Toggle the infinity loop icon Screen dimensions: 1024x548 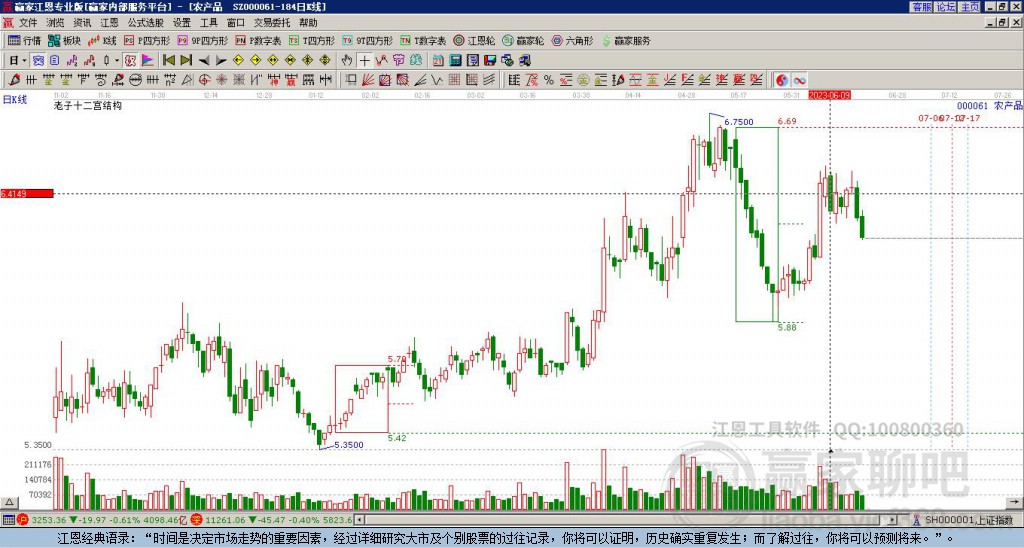coord(799,80)
